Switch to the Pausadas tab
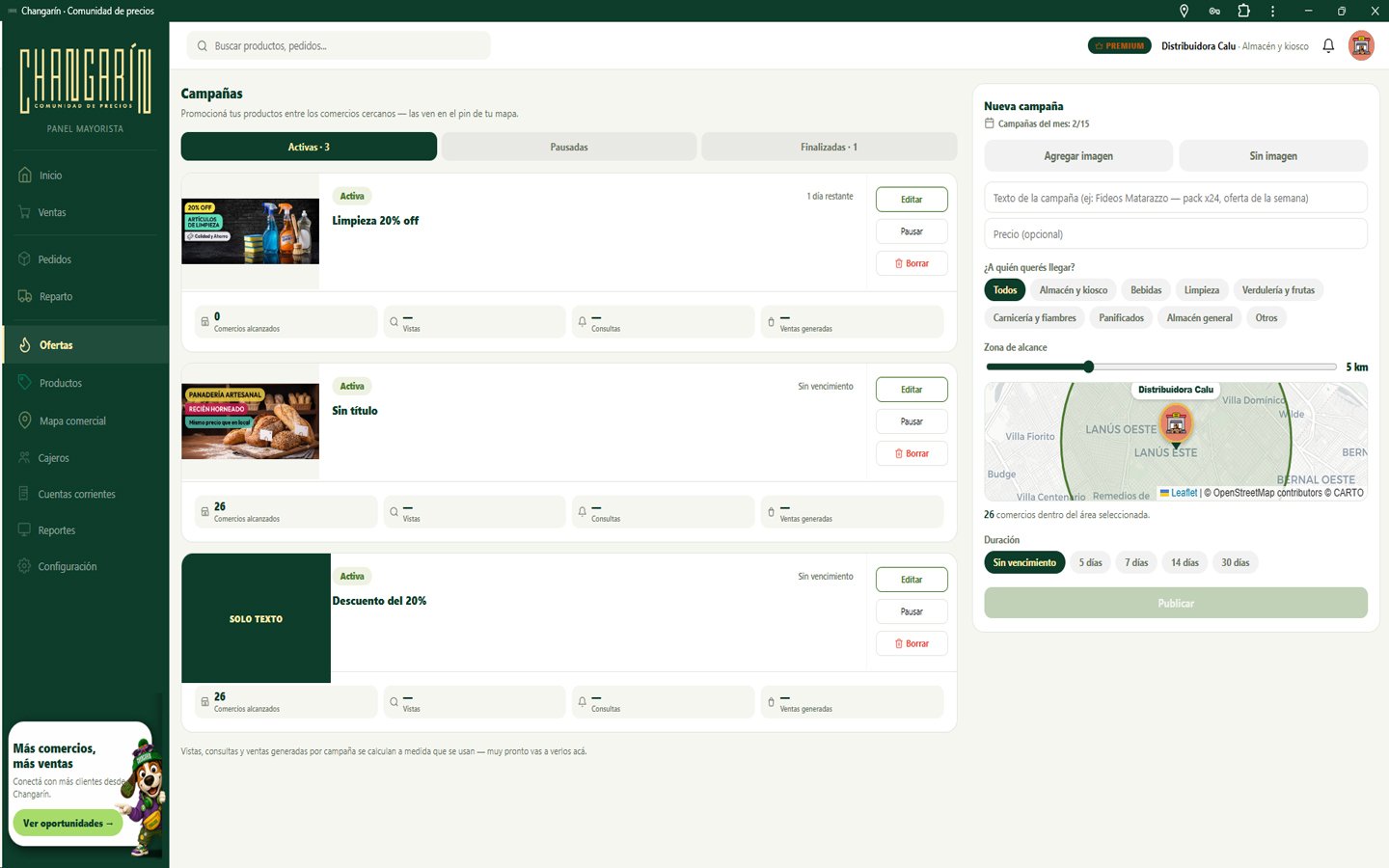The image size is (1389, 868). click(x=569, y=147)
